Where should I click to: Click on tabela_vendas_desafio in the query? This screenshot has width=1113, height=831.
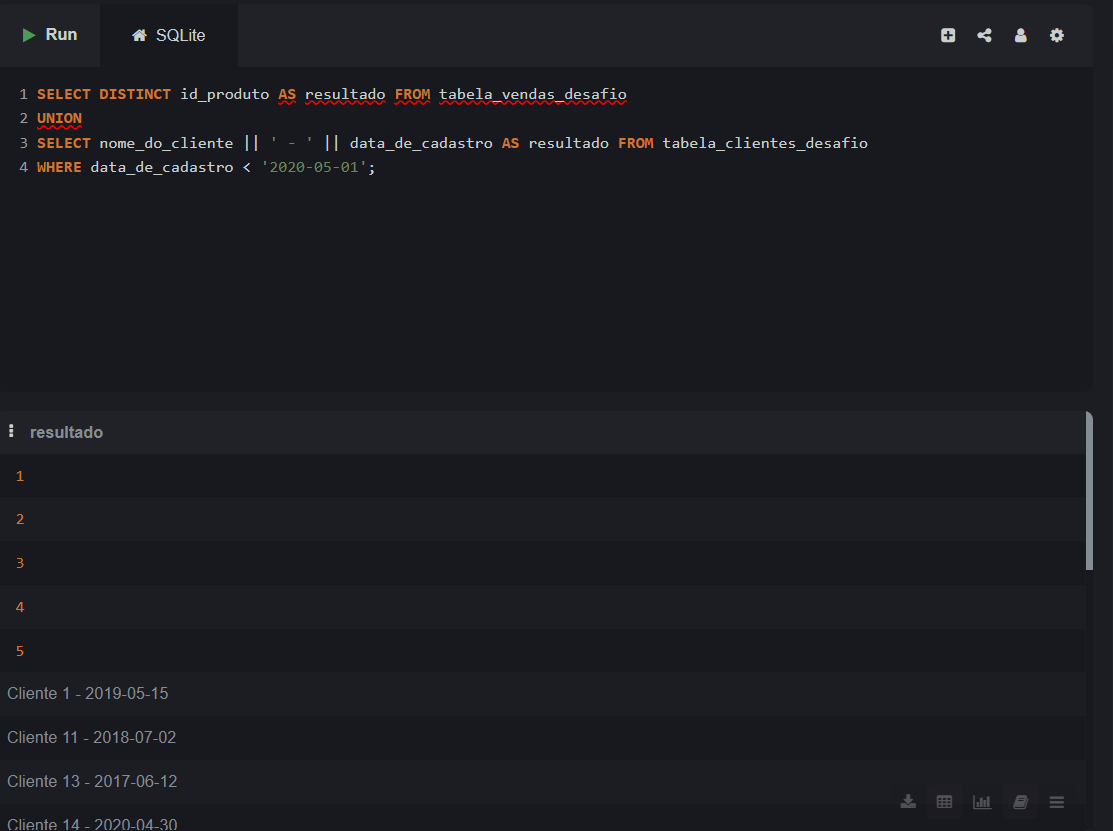pyautogui.click(x=532, y=94)
